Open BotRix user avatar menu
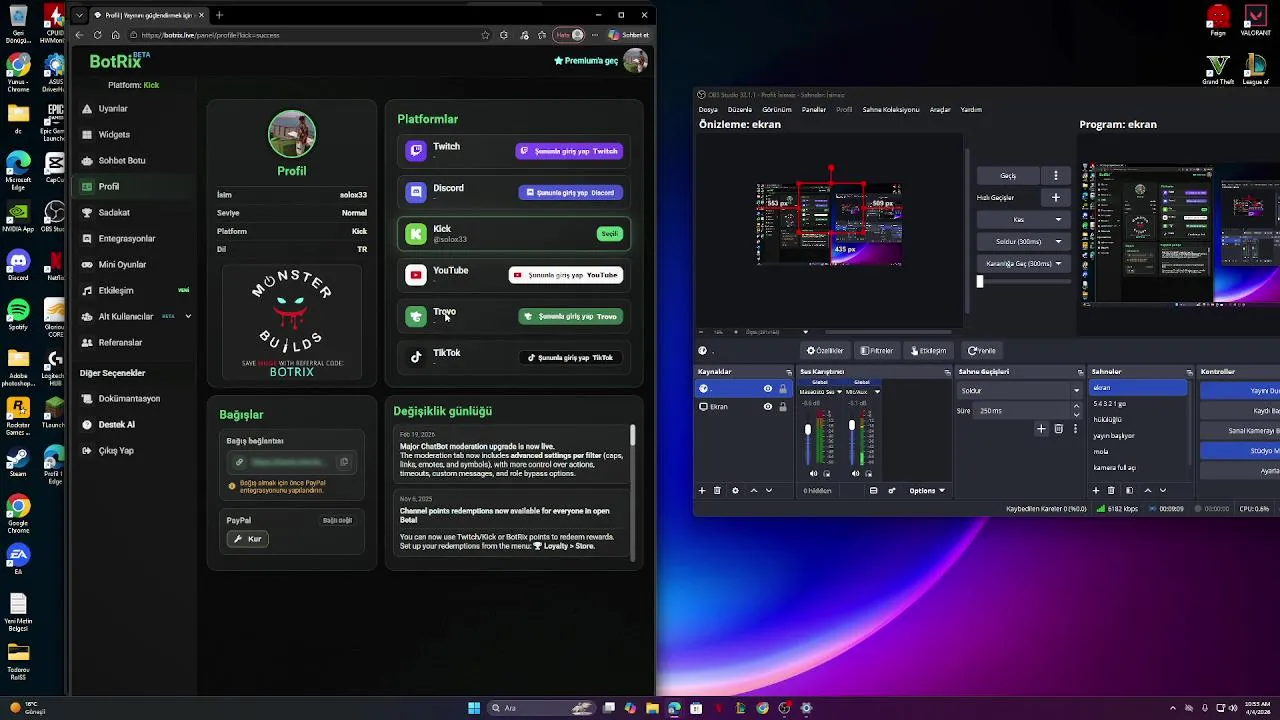This screenshot has width=1280, height=720. click(635, 61)
